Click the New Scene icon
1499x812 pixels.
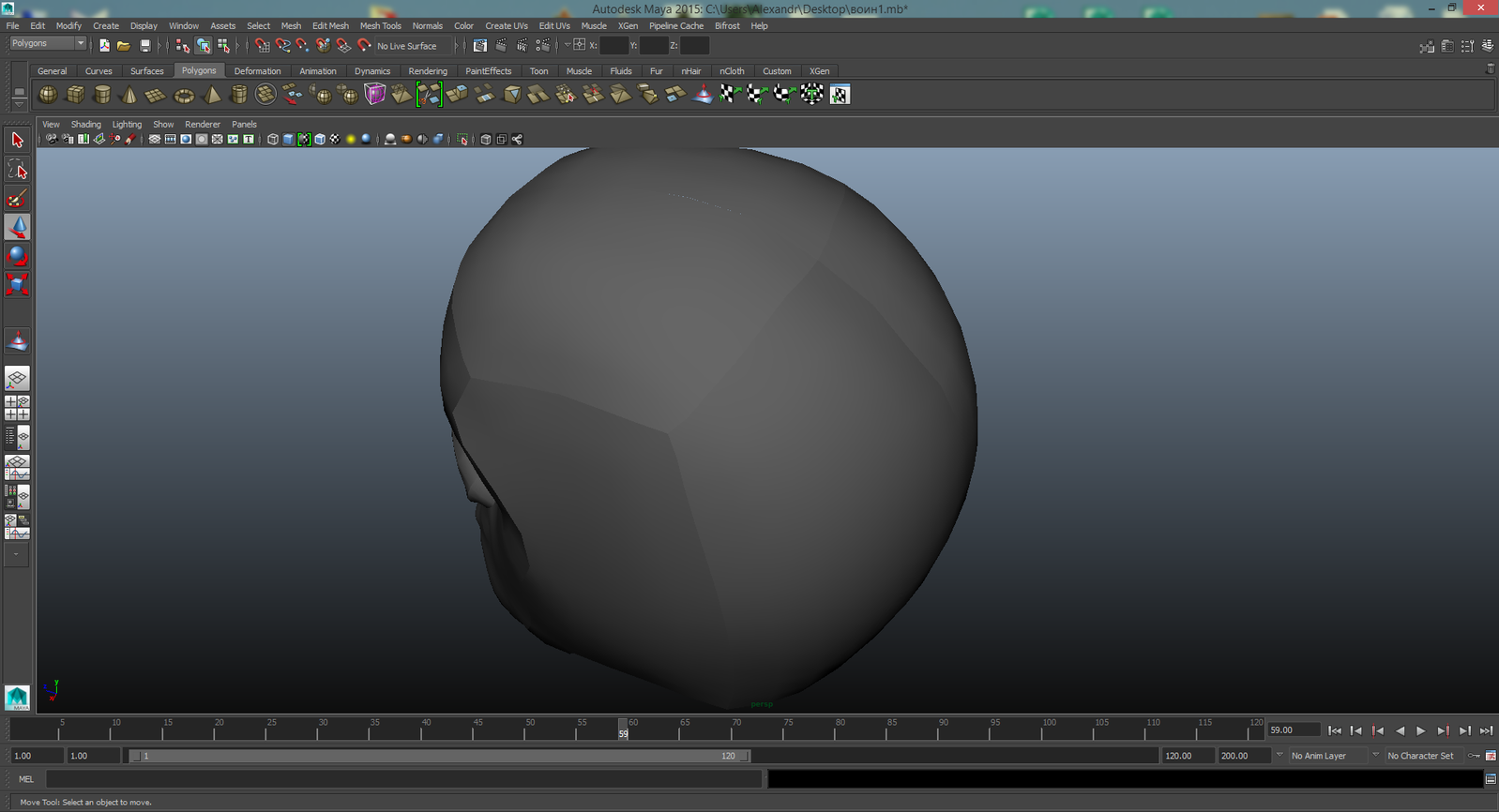tap(104, 45)
